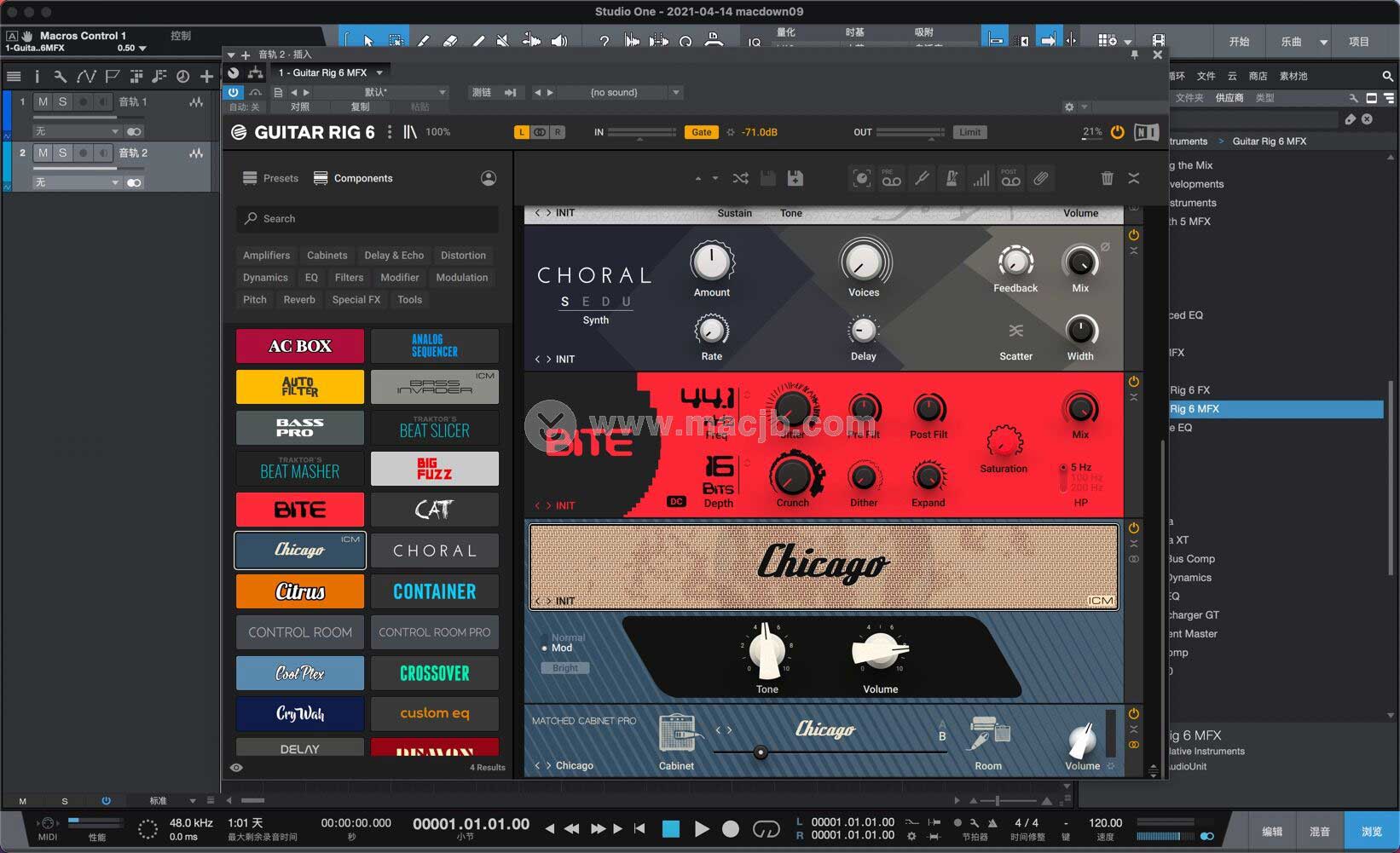Filter components by Reverb
Screen dimensions: 1400x853
(x=299, y=300)
